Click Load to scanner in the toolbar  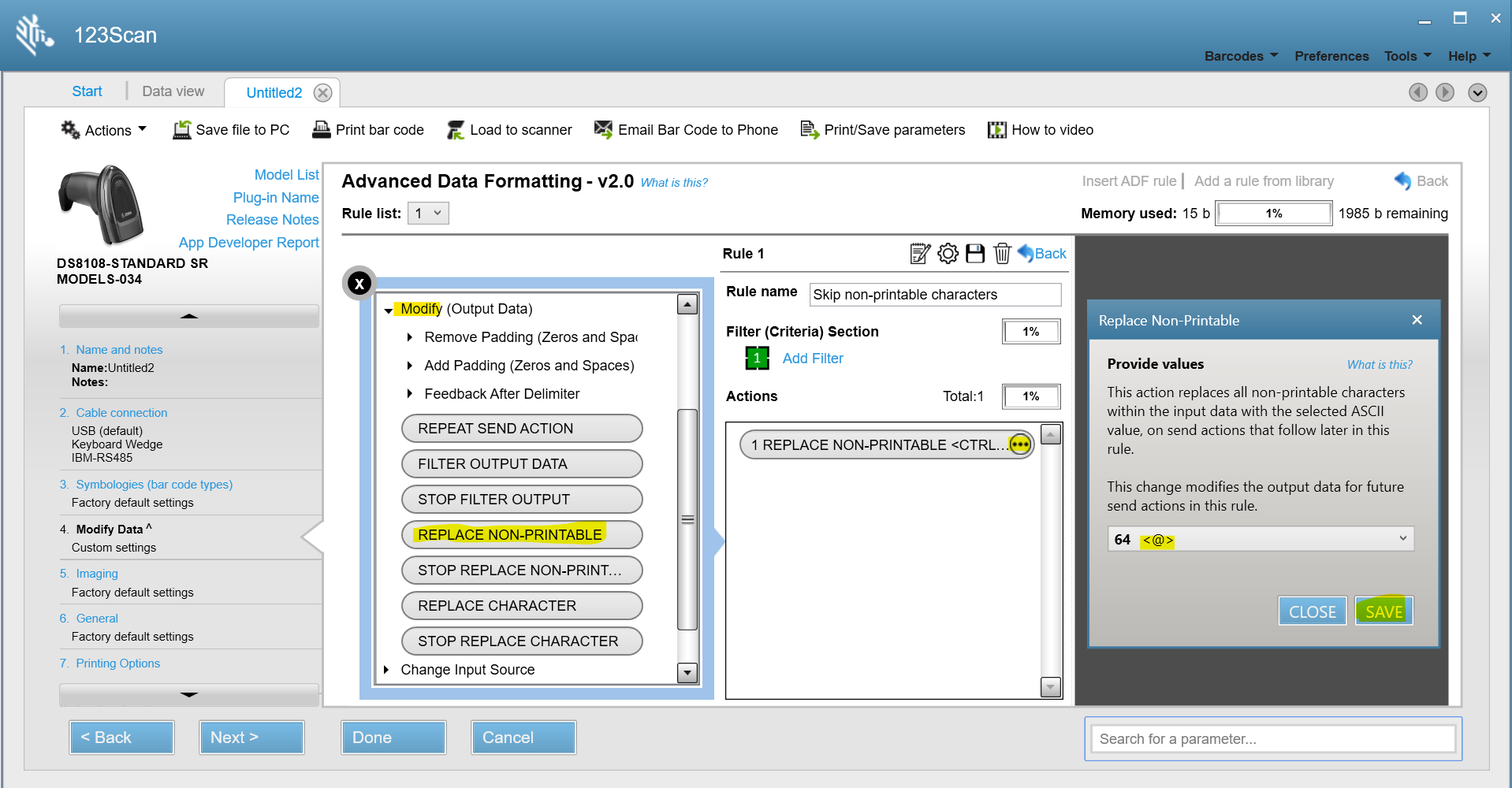pos(510,130)
